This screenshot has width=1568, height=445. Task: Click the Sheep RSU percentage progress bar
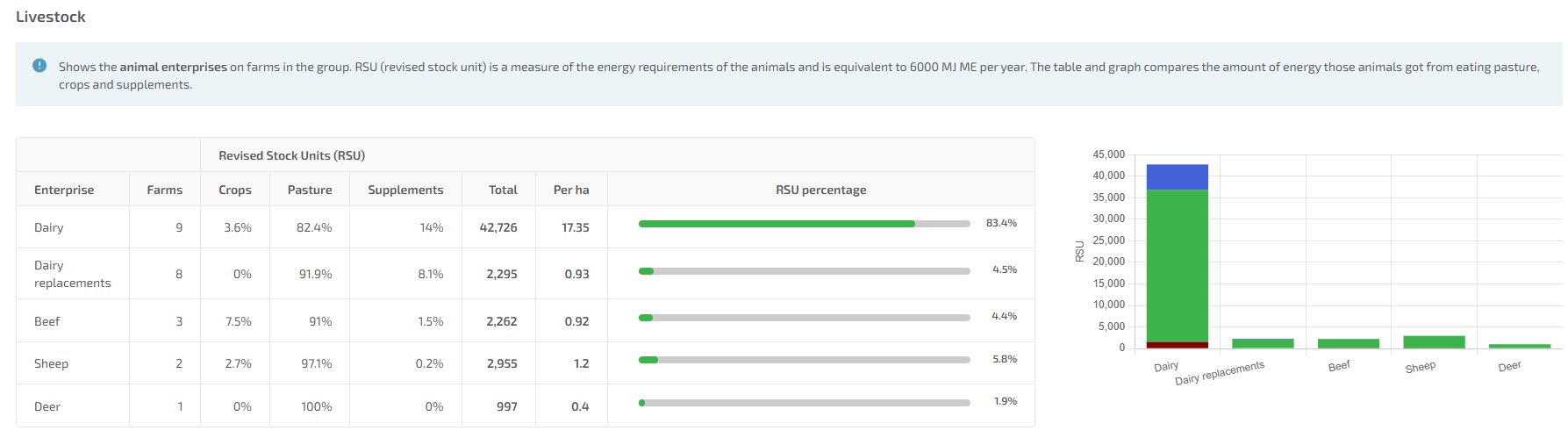[x=804, y=360]
